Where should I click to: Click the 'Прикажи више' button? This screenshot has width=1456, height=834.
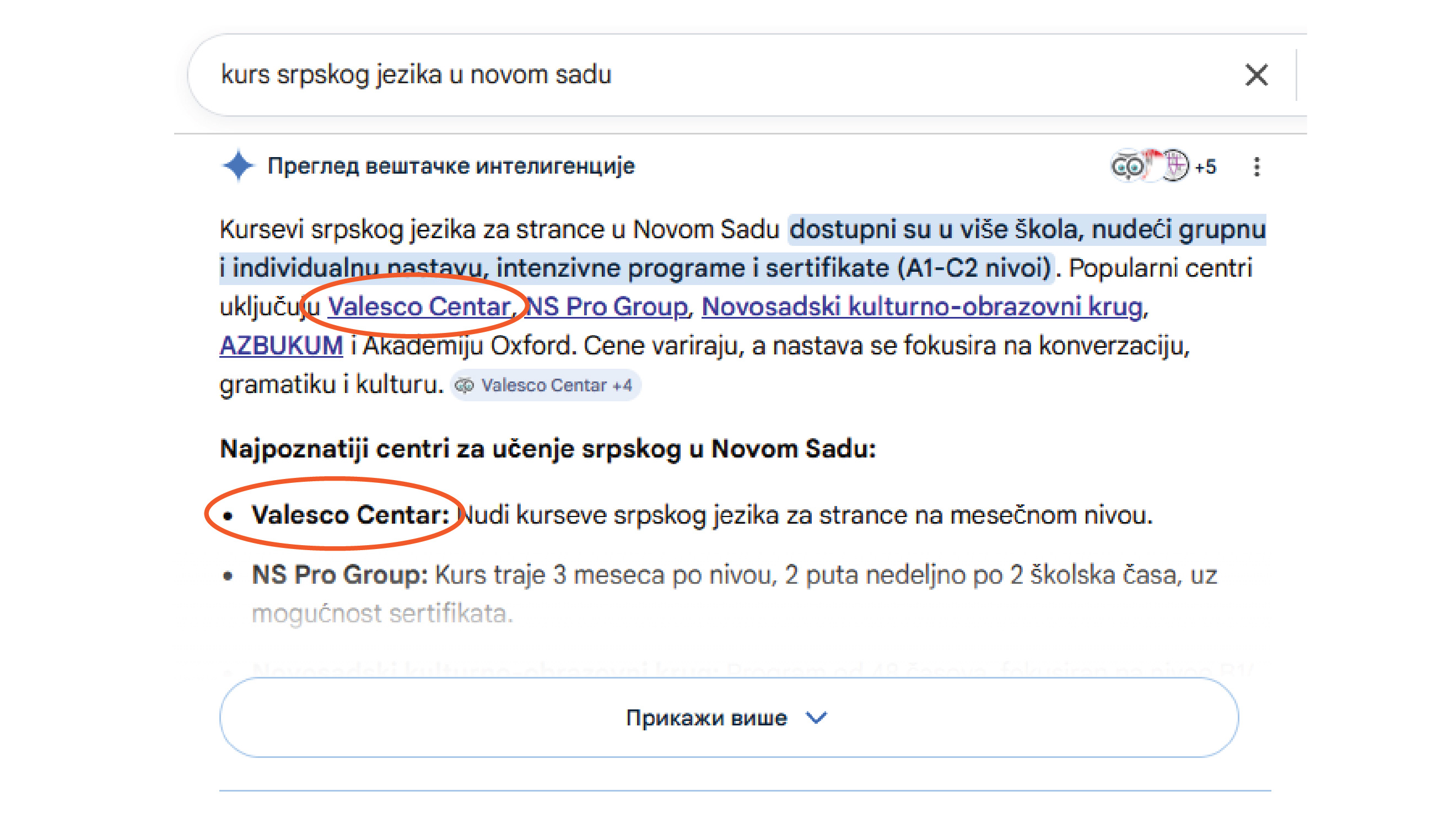[x=707, y=717]
